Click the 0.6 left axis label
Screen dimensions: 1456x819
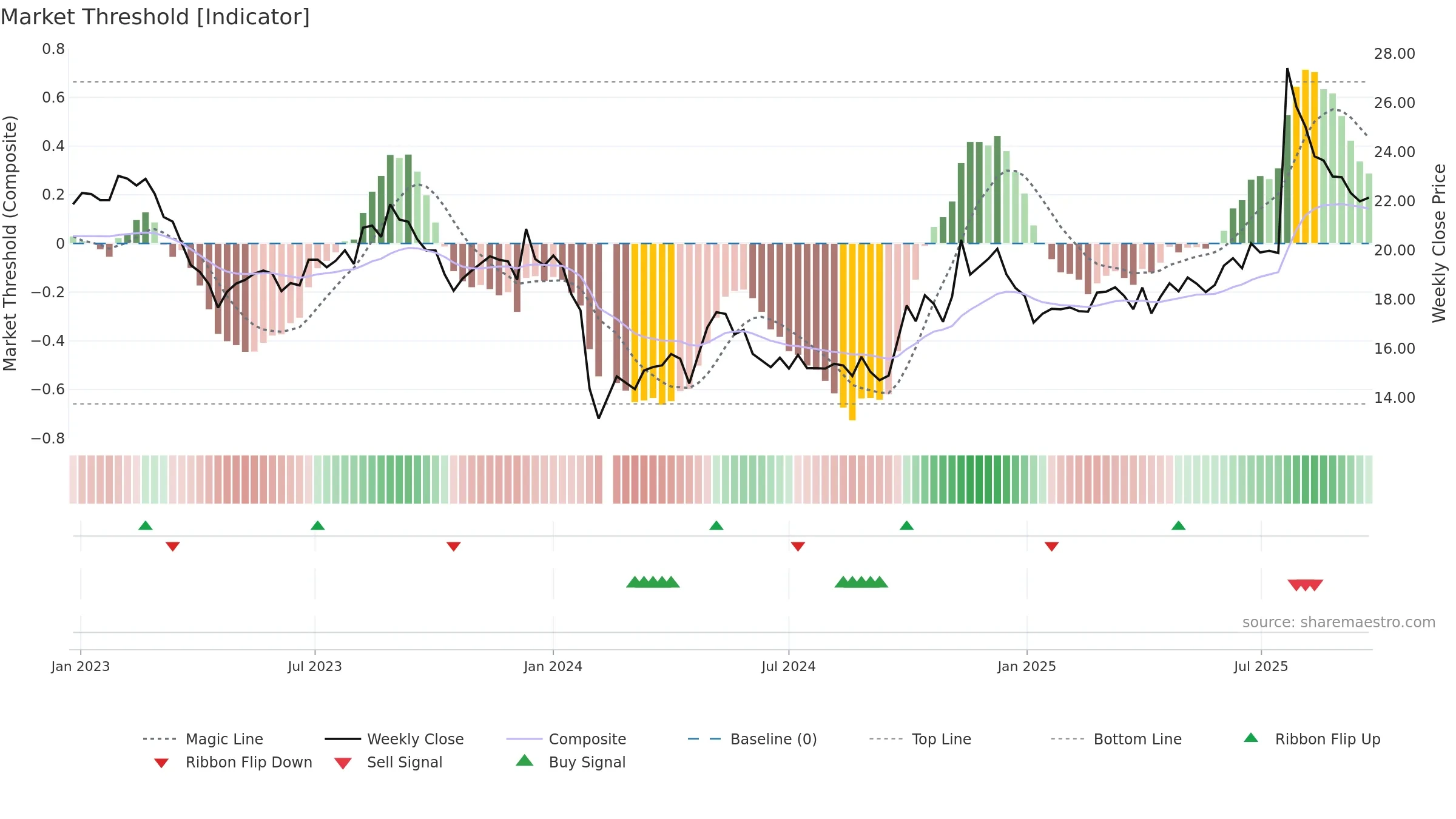tap(53, 98)
